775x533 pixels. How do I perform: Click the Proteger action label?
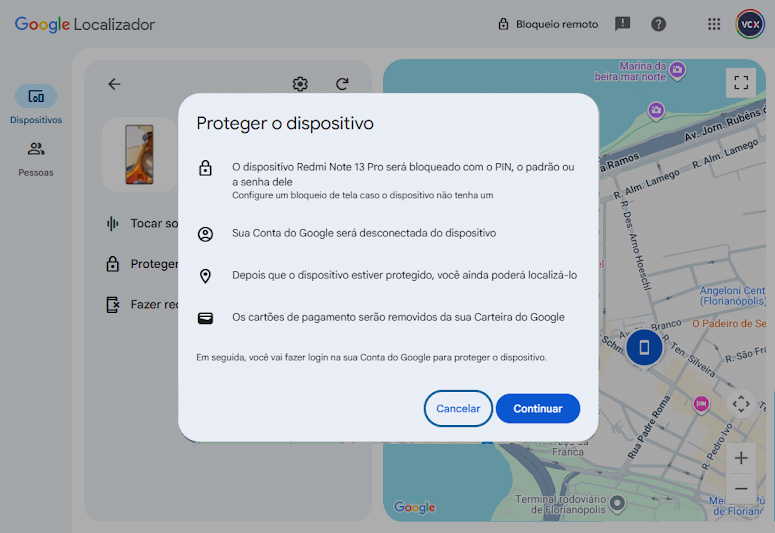coord(154,264)
